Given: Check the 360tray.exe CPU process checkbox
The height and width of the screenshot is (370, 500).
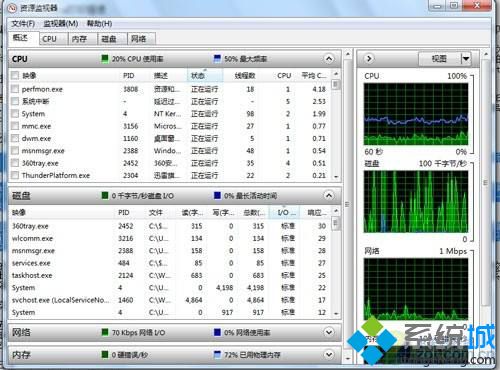Looking at the screenshot, I should [15, 163].
